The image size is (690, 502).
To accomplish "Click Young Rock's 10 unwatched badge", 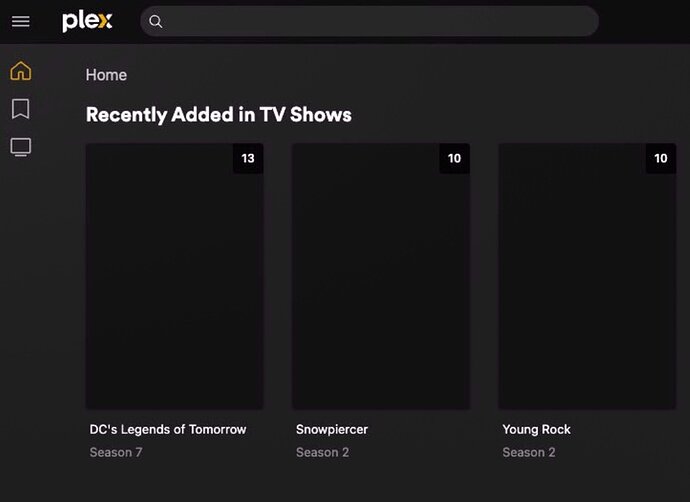I will click(x=660, y=158).
